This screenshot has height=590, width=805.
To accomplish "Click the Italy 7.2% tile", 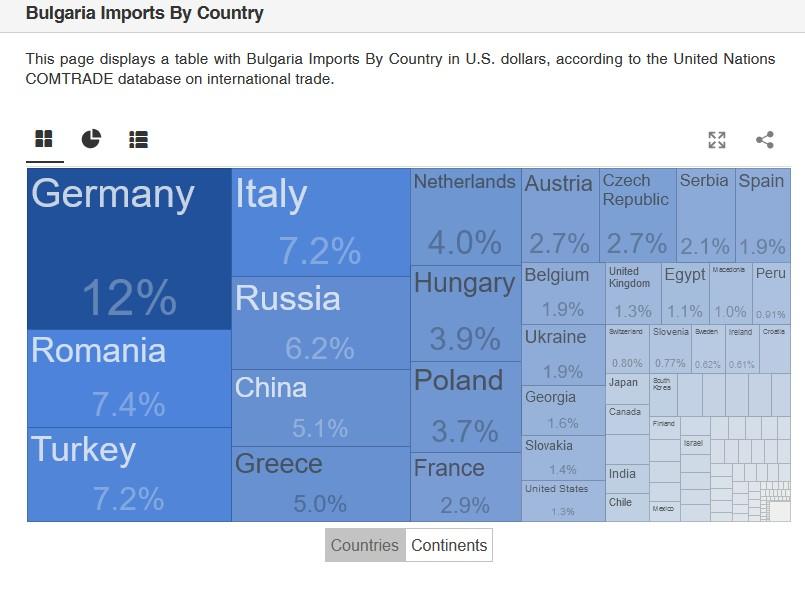I will 321,222.
